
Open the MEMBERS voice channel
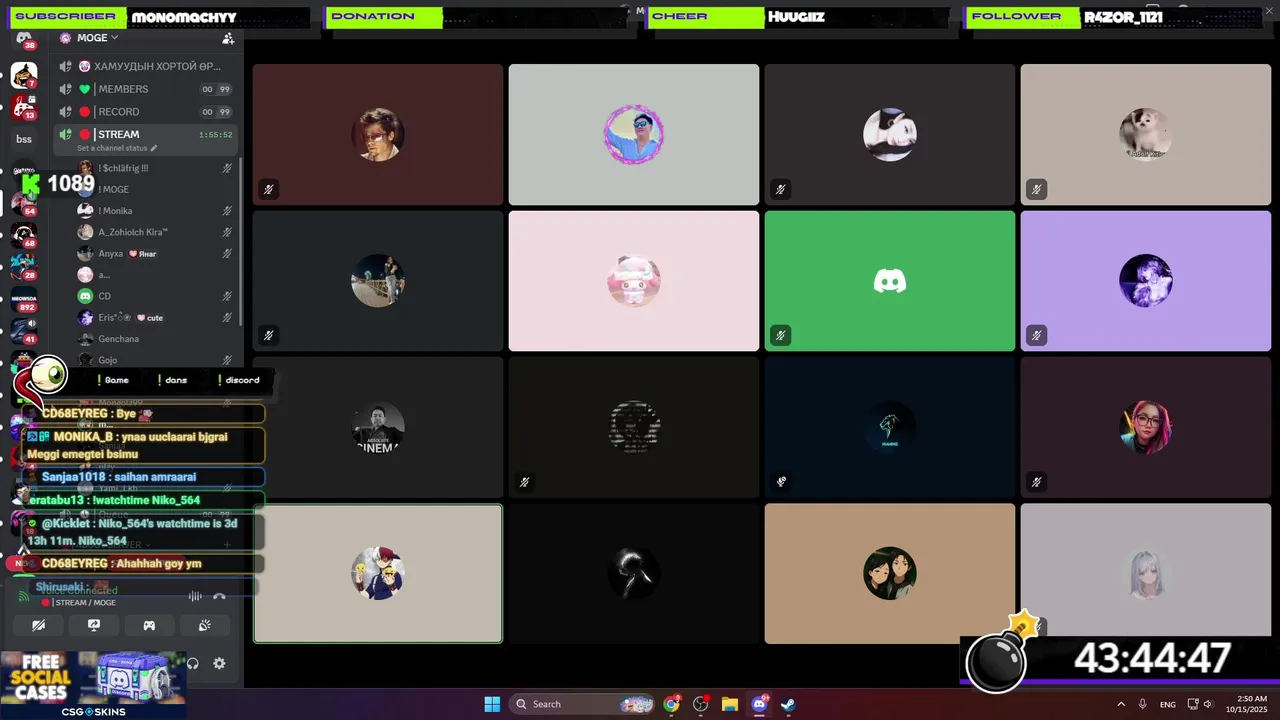click(145, 89)
